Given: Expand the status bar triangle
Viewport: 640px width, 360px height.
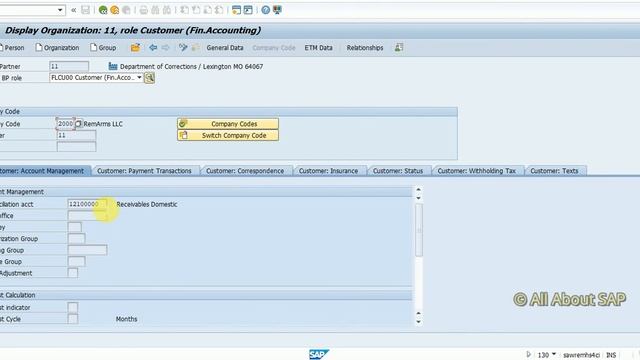Looking at the screenshot, I should click(x=529, y=354).
